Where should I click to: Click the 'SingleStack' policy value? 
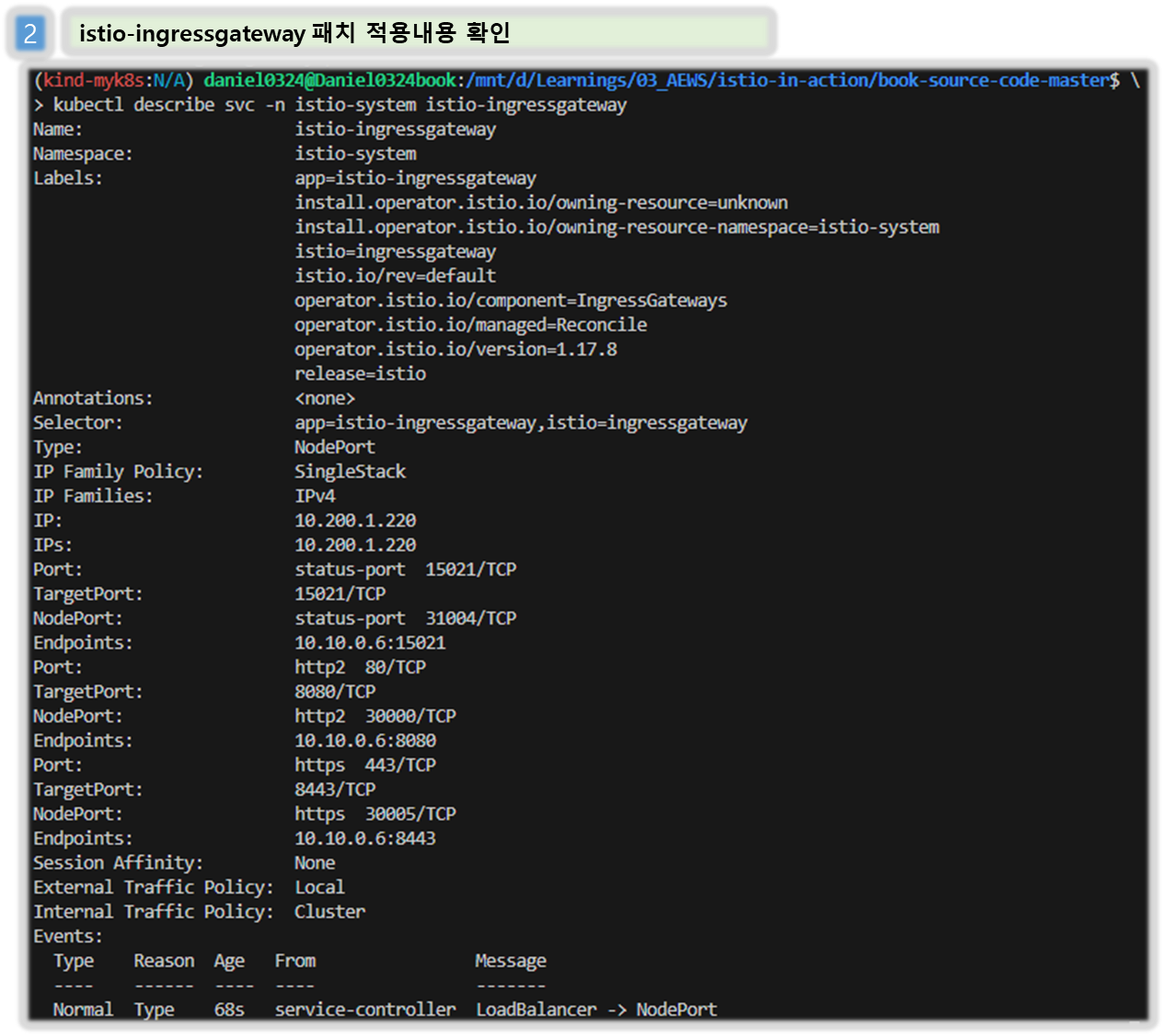tap(350, 471)
